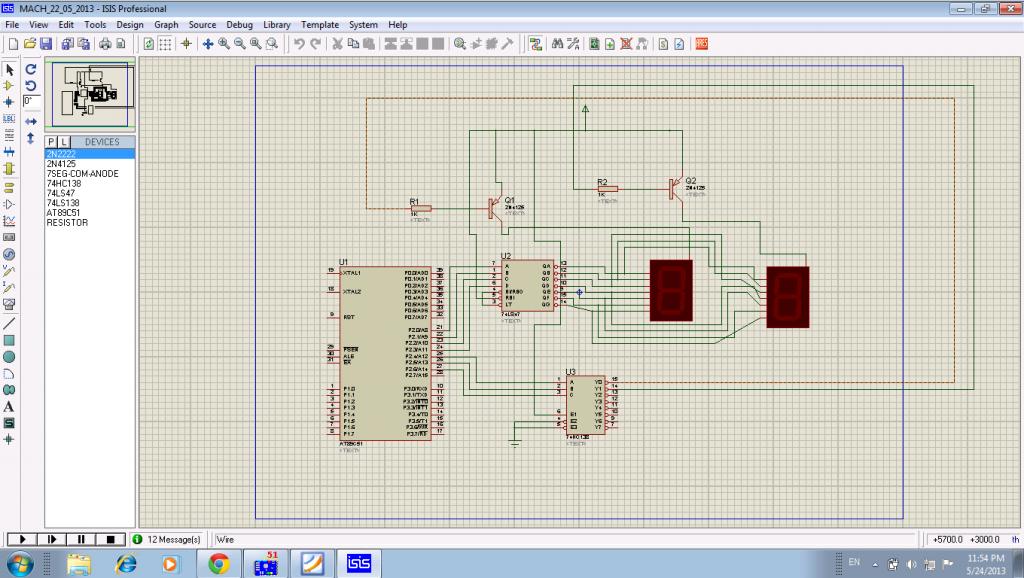Open the Debug menu

click(x=239, y=24)
